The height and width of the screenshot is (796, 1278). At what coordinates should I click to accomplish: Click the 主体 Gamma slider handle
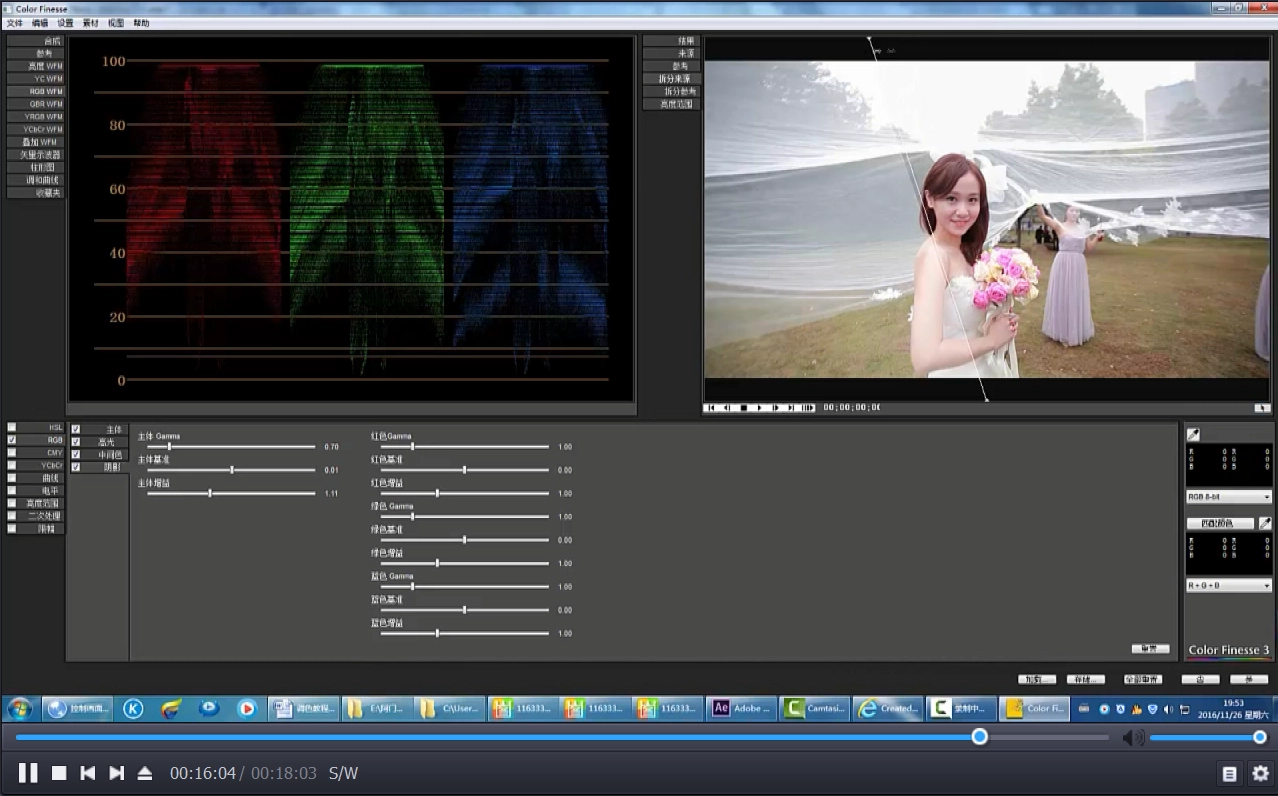pyautogui.click(x=169, y=447)
